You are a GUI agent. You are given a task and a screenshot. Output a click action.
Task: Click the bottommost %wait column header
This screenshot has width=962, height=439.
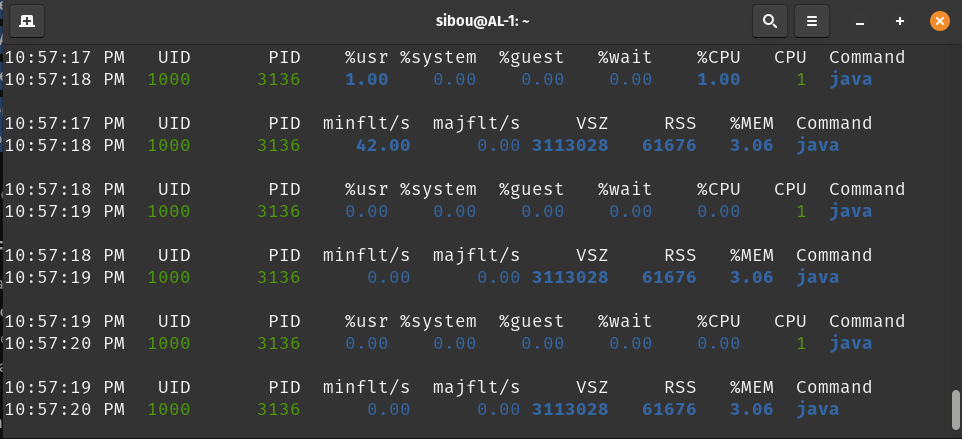point(625,321)
